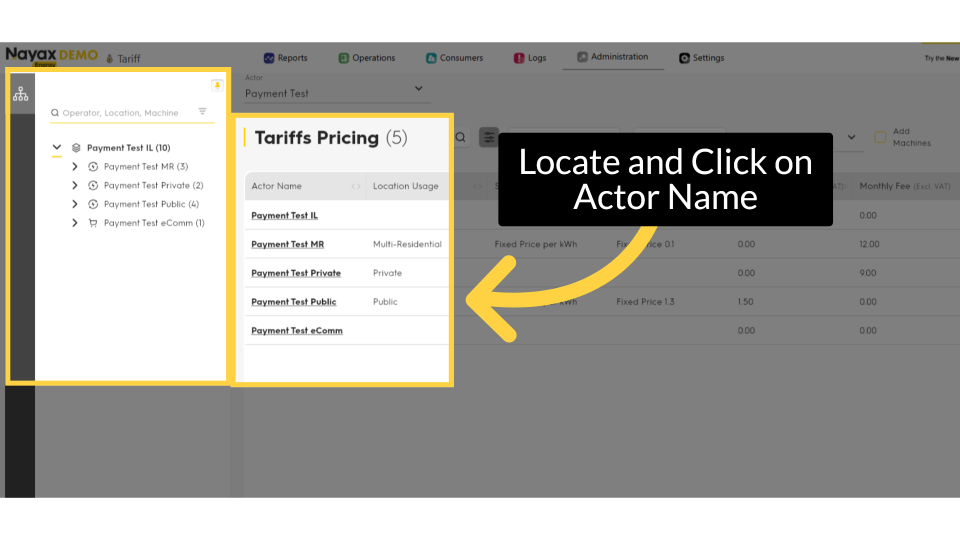Click the Nayax DEMO logo
This screenshot has width=960, height=540.
click(x=51, y=57)
